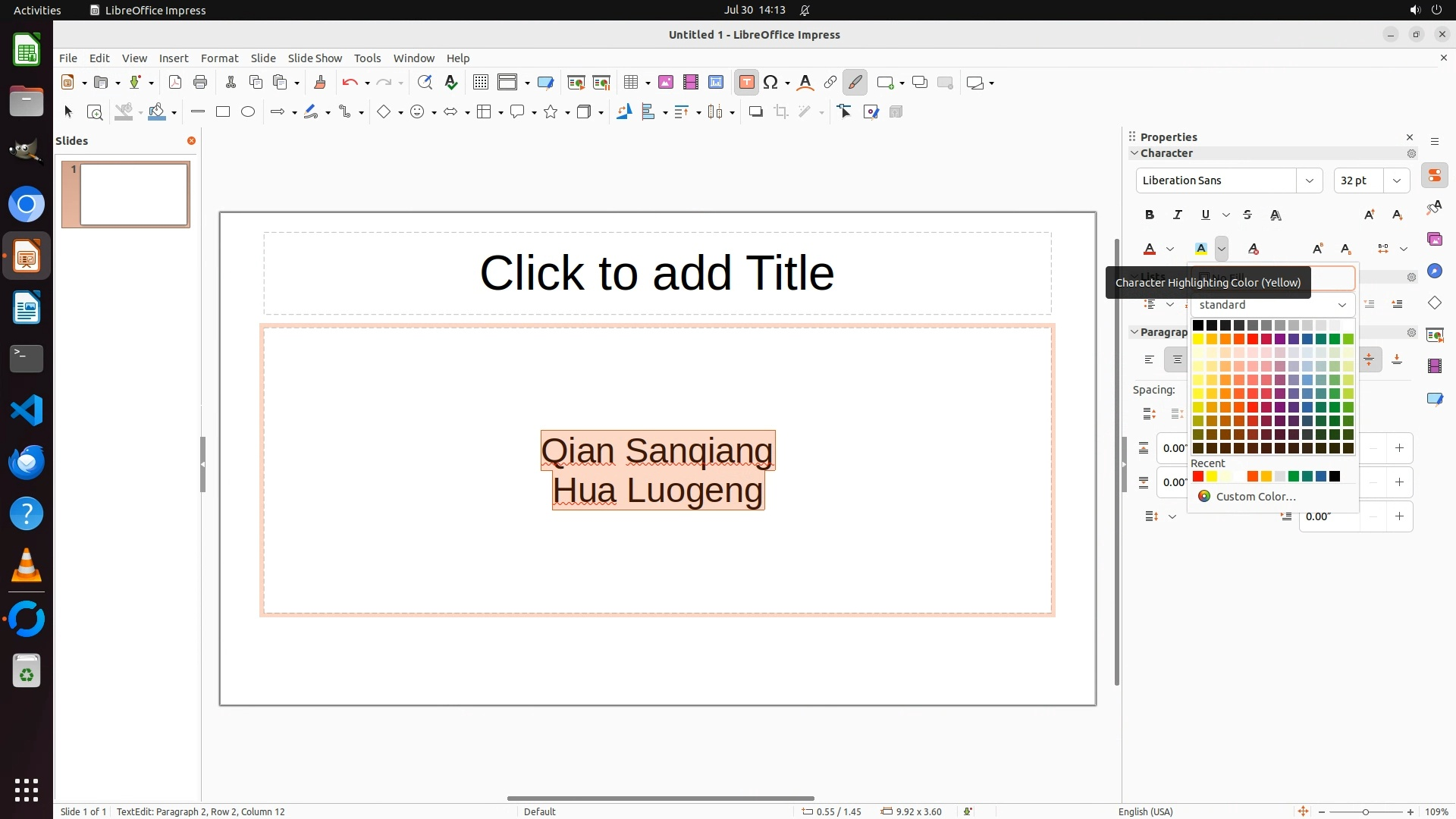Toggle Strikethrough text formatting

(1247, 215)
